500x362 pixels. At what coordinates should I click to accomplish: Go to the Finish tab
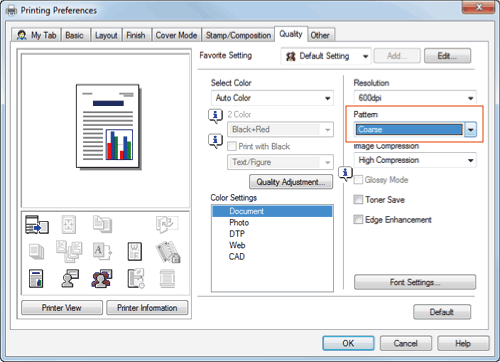coord(136,35)
